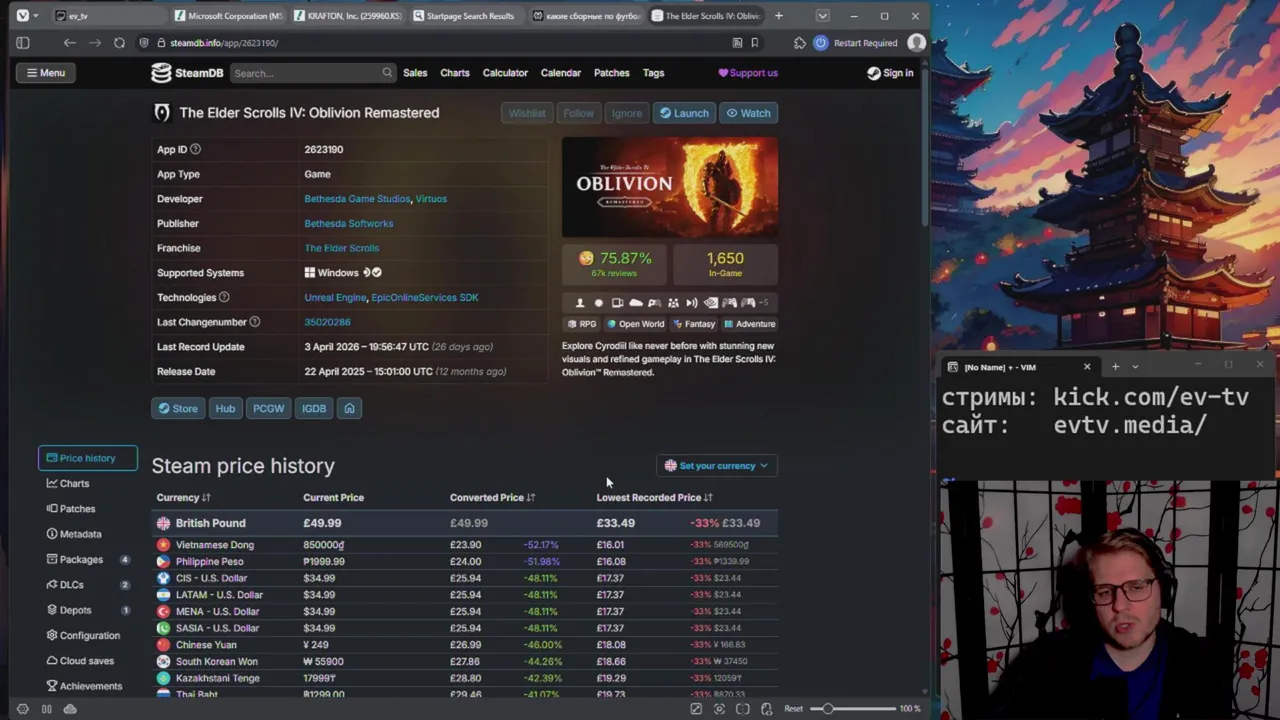Select Packages in the left sidebar
The width and height of the screenshot is (1280, 720).
[87, 560]
